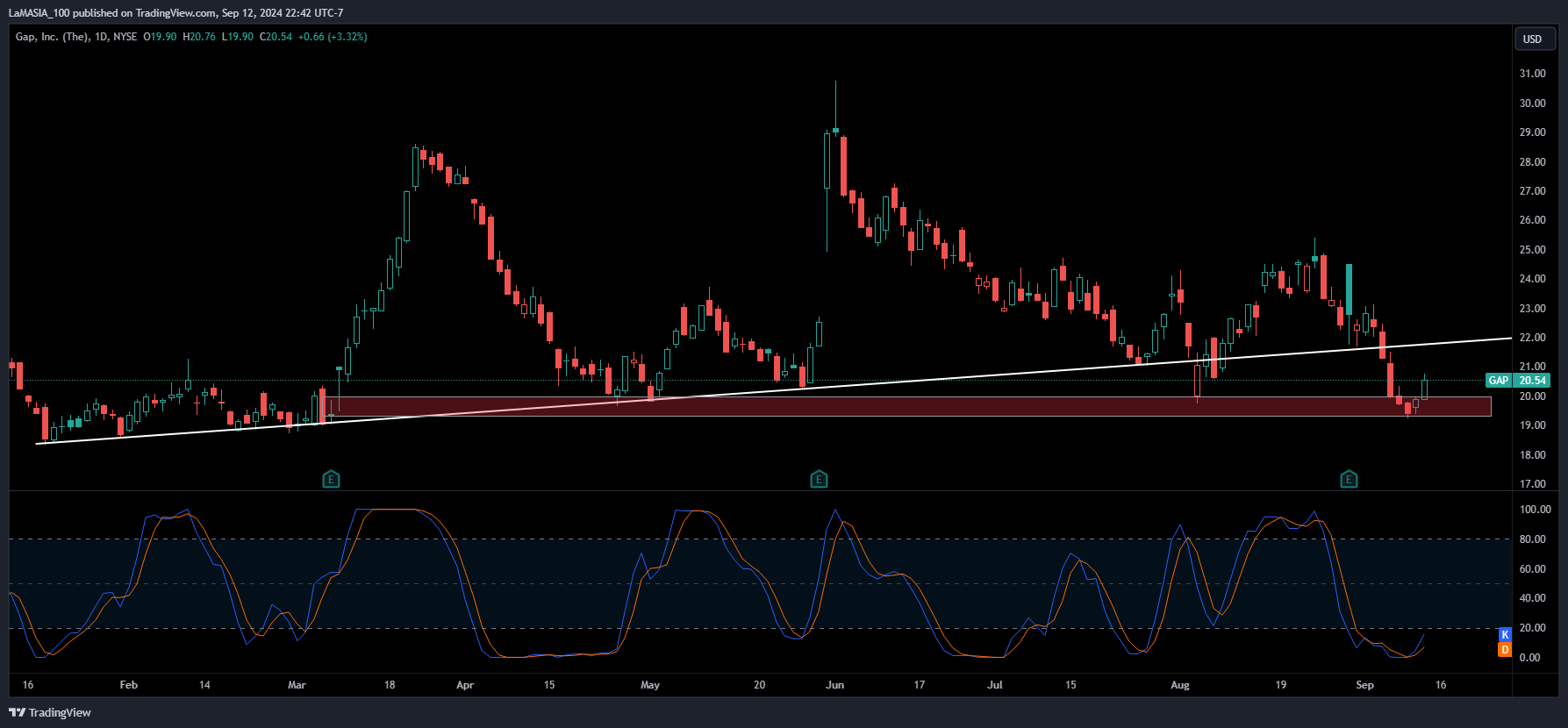Select the stochastic D line label
Image resolution: width=1568 pixels, height=728 pixels.
click(1505, 650)
